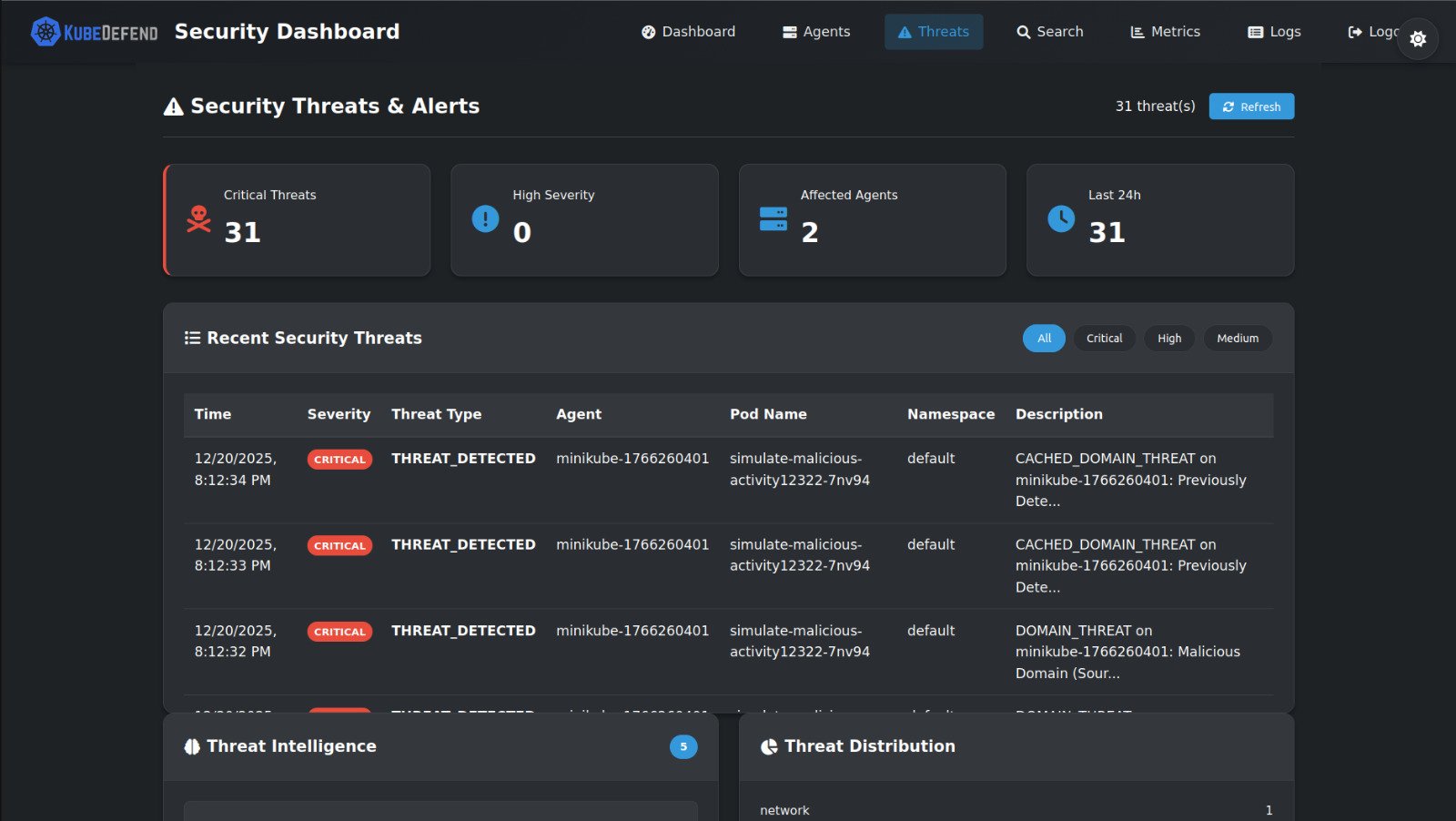The width and height of the screenshot is (1456, 821).
Task: Select the All severity filter
Action: tap(1043, 339)
